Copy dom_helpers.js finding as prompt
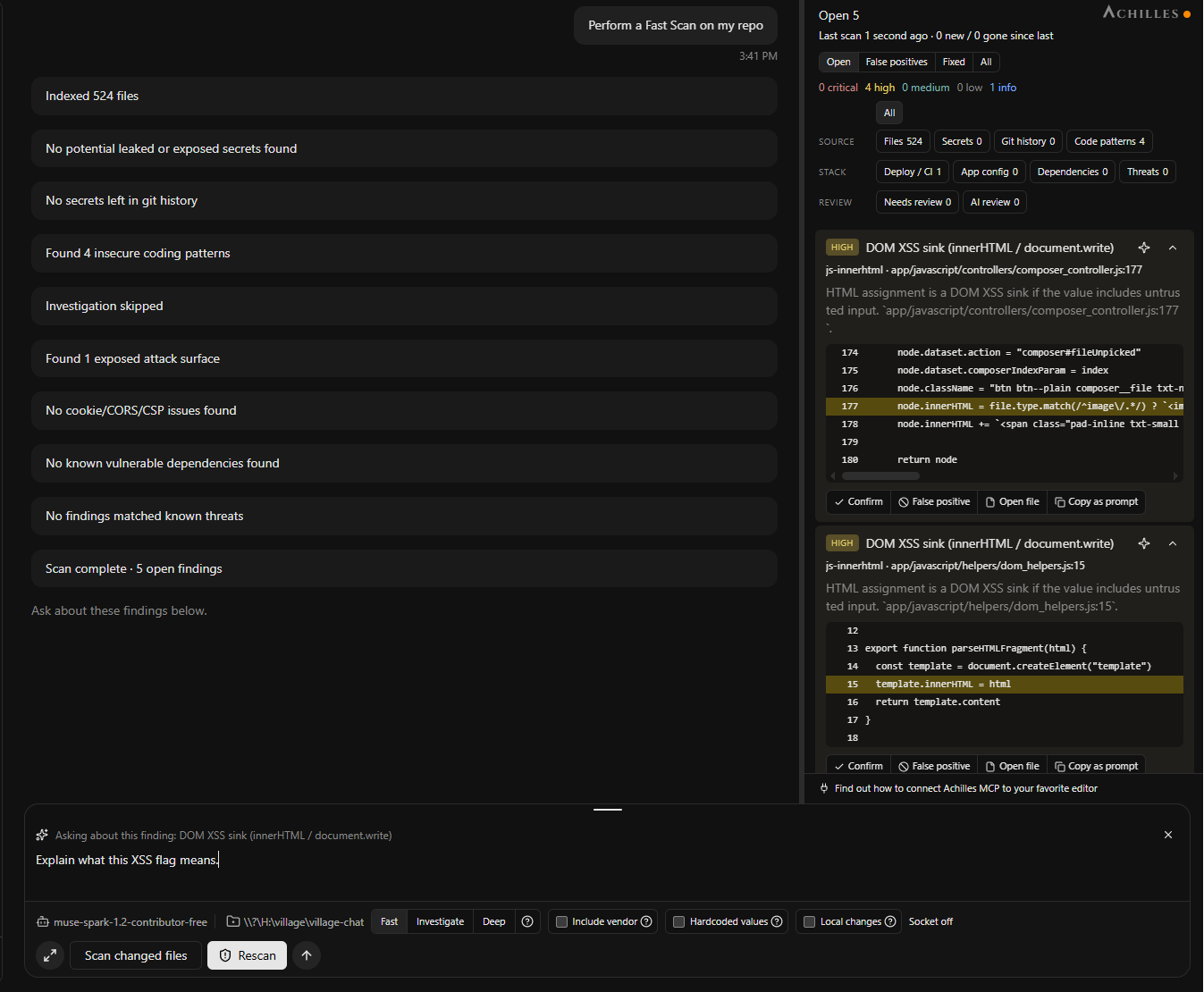The width and height of the screenshot is (1204, 992). tap(1096, 766)
